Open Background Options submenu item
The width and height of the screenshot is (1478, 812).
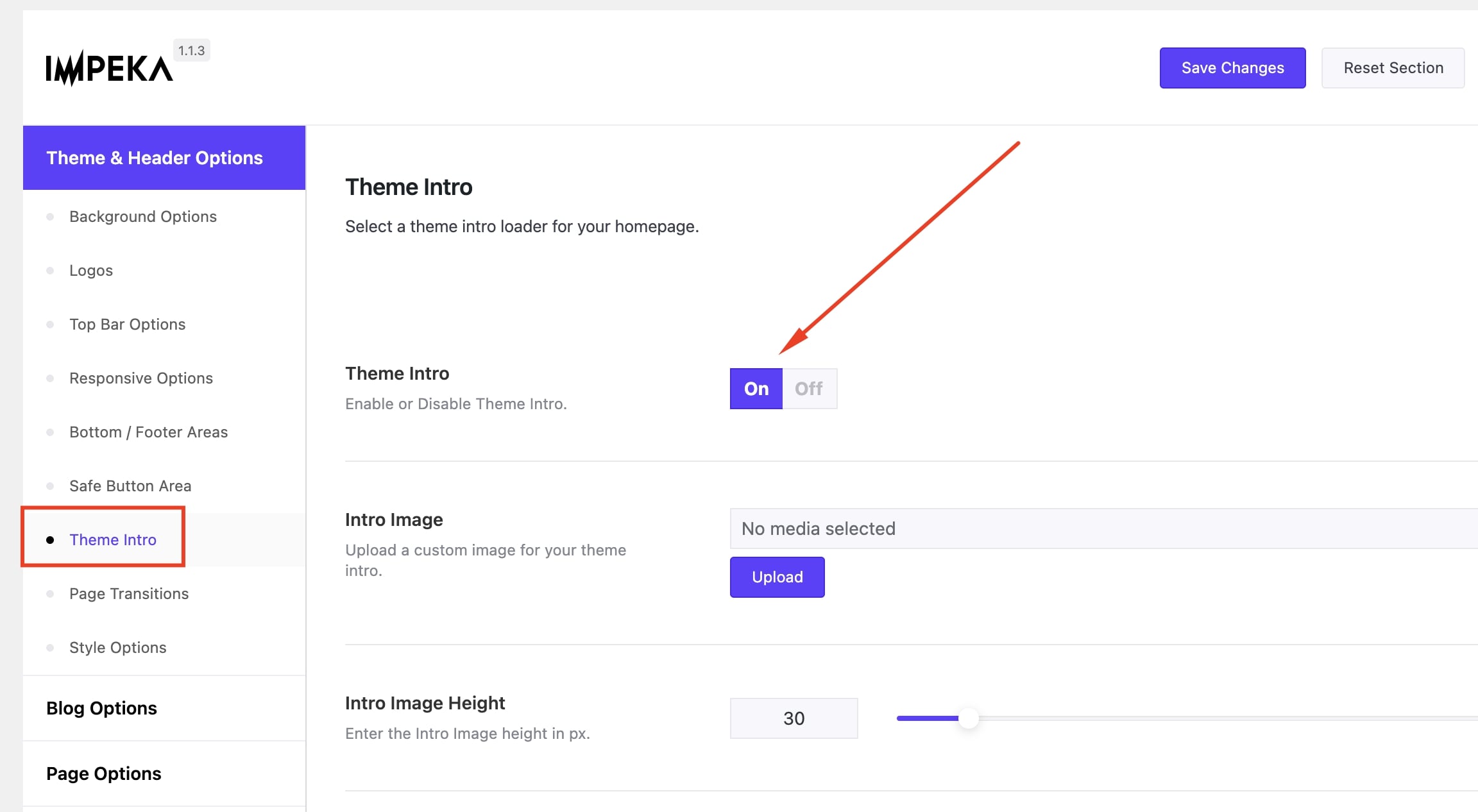[x=143, y=217]
